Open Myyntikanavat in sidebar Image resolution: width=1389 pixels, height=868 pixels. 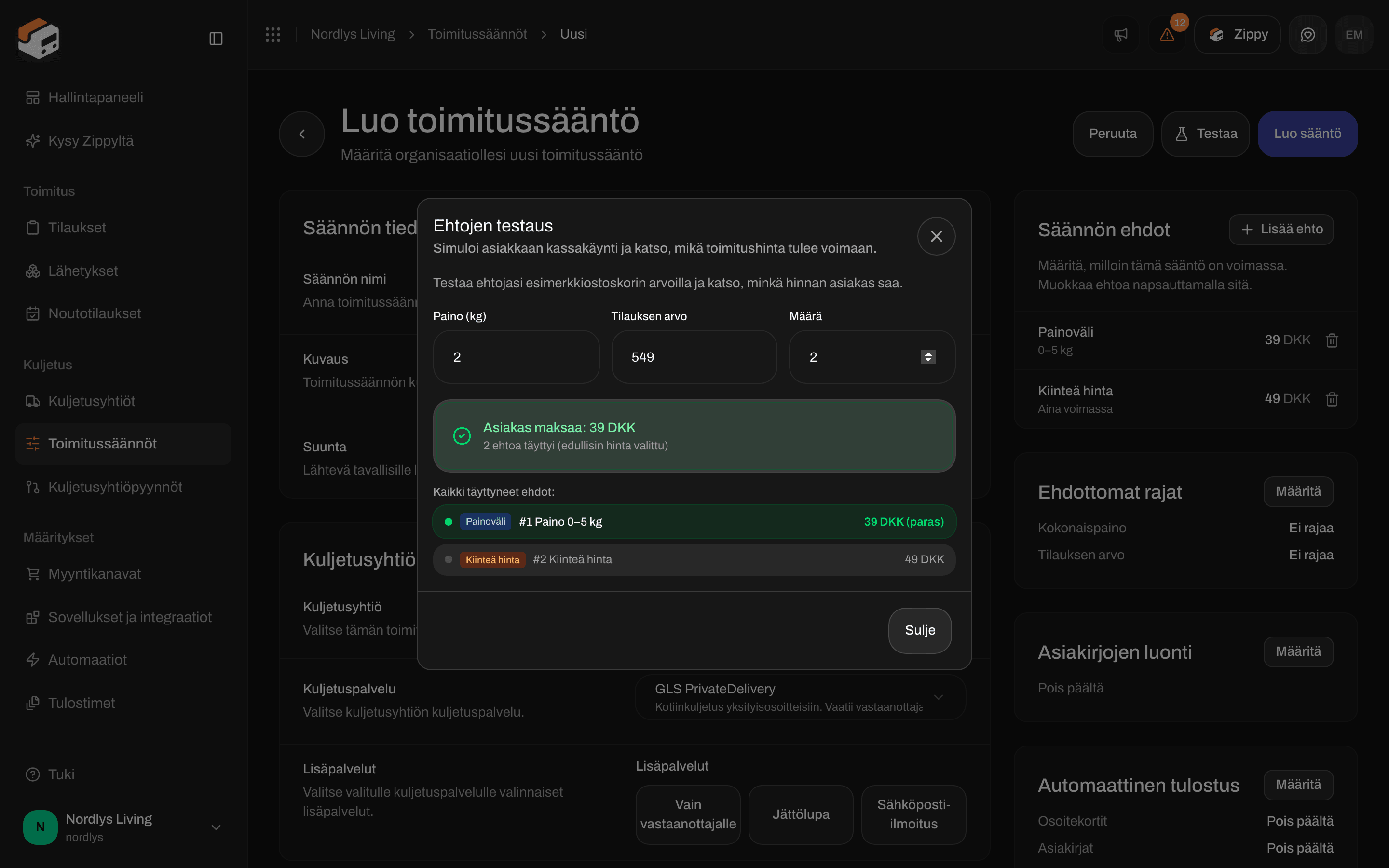coord(123,574)
